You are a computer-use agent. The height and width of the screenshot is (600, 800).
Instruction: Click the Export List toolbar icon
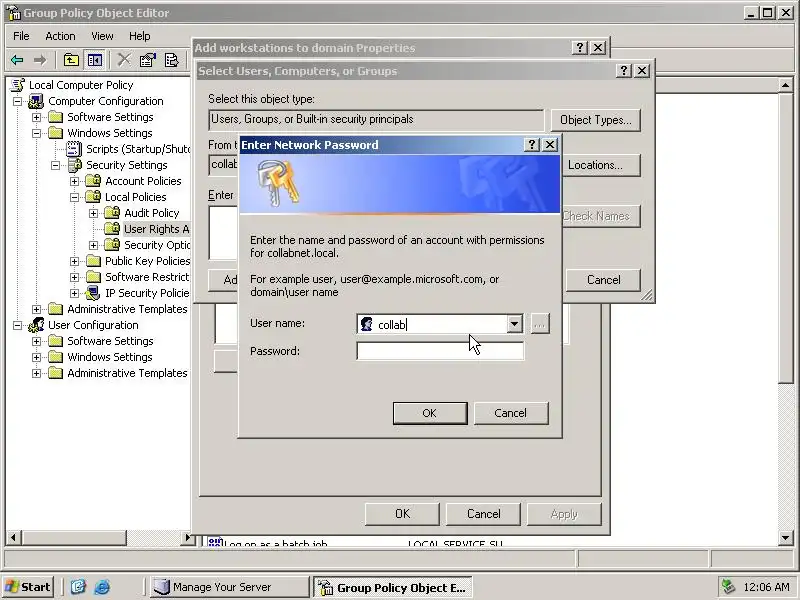coord(171,60)
